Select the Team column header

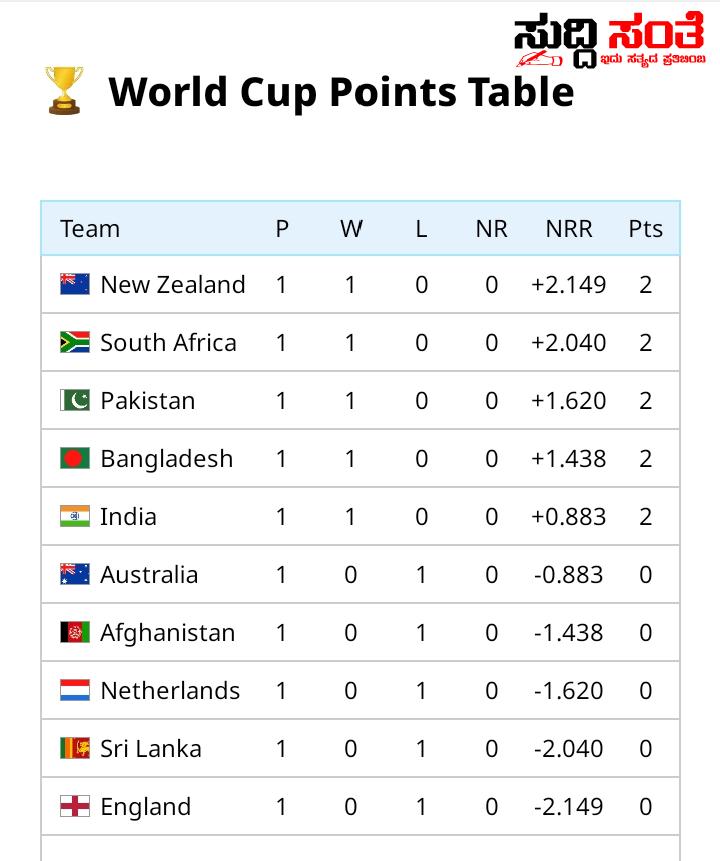(x=90, y=228)
